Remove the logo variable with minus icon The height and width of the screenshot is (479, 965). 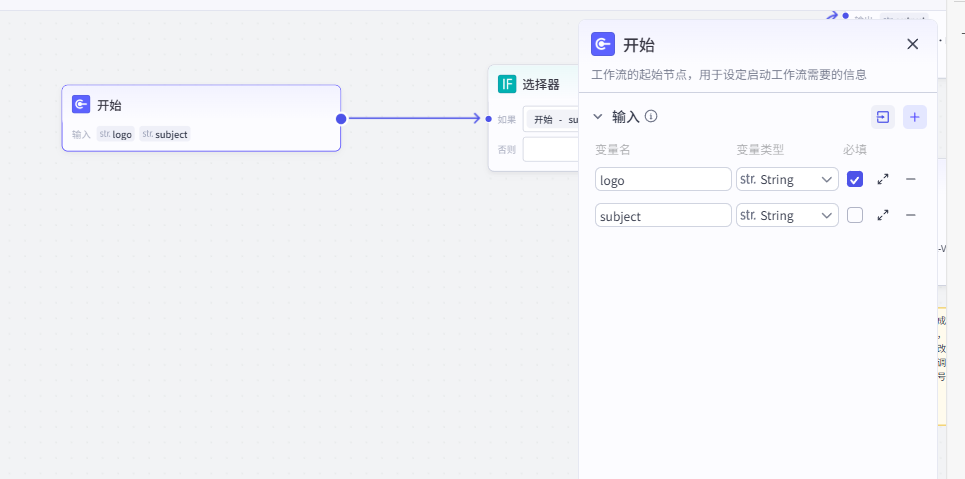coord(910,179)
